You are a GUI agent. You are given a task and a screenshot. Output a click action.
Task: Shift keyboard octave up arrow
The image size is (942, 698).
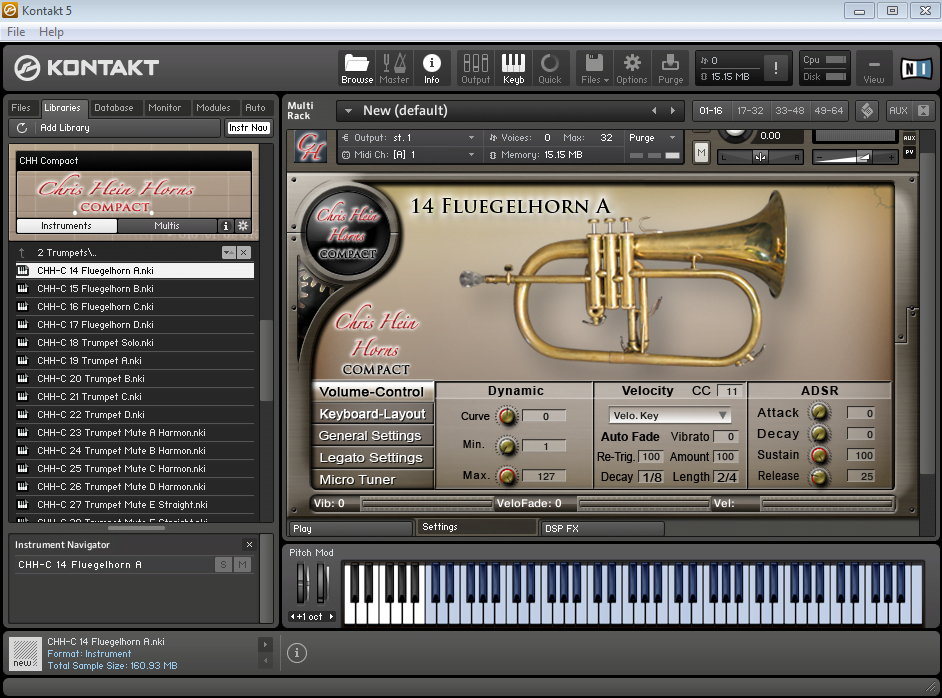tap(331, 616)
